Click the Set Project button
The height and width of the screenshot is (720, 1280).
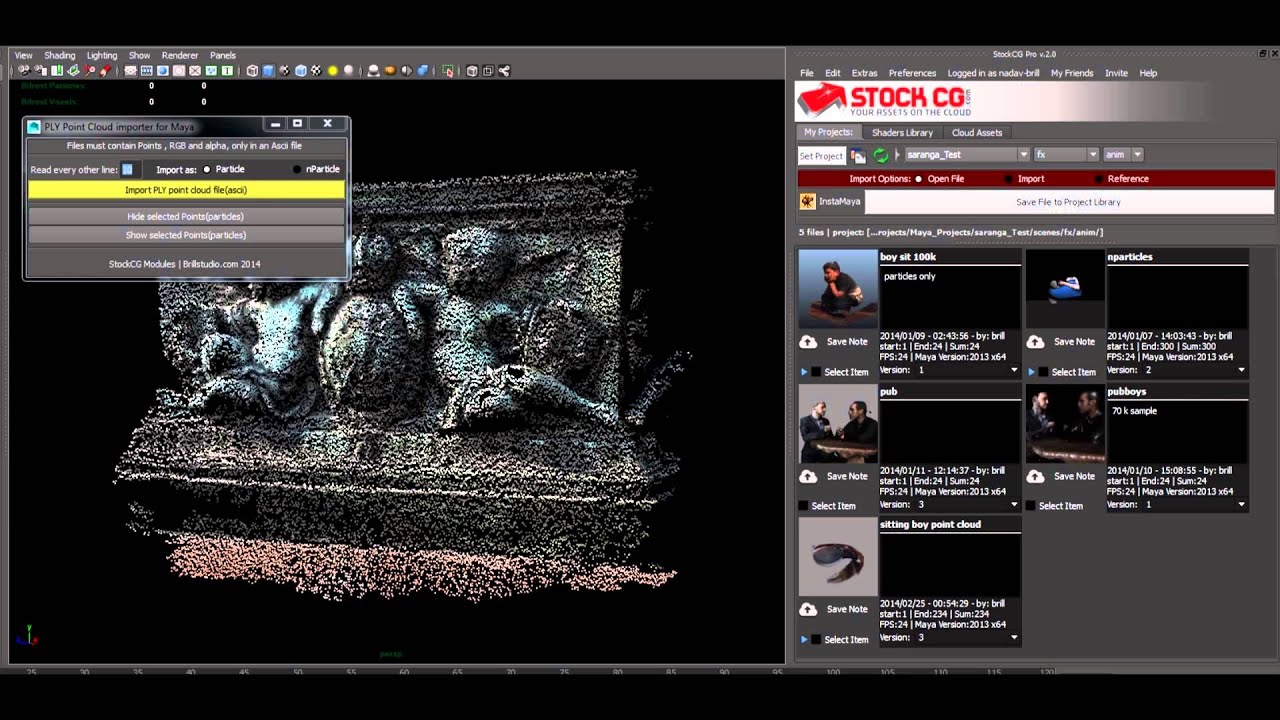(821, 156)
